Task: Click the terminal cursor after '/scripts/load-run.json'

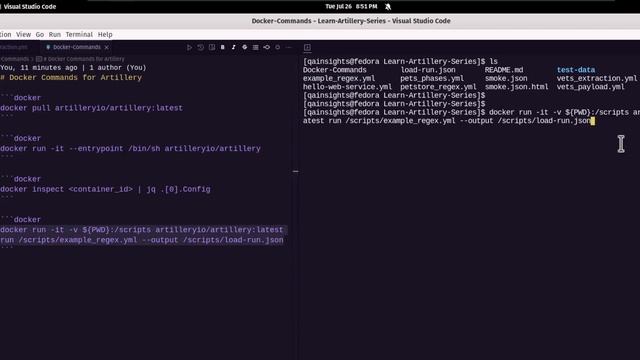Action: tap(593, 121)
